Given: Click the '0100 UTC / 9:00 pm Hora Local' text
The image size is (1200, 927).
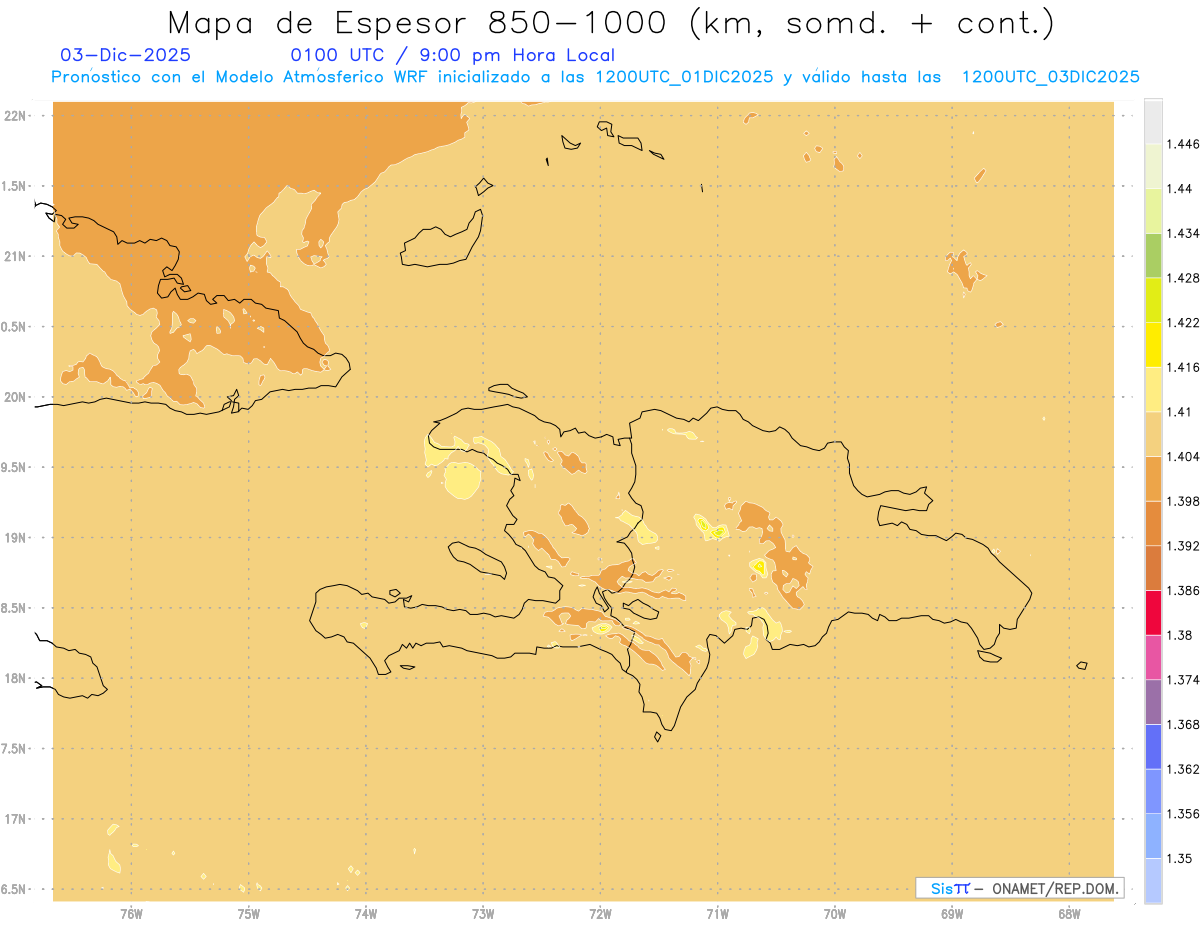Looking at the screenshot, I should pyautogui.click(x=453, y=55).
